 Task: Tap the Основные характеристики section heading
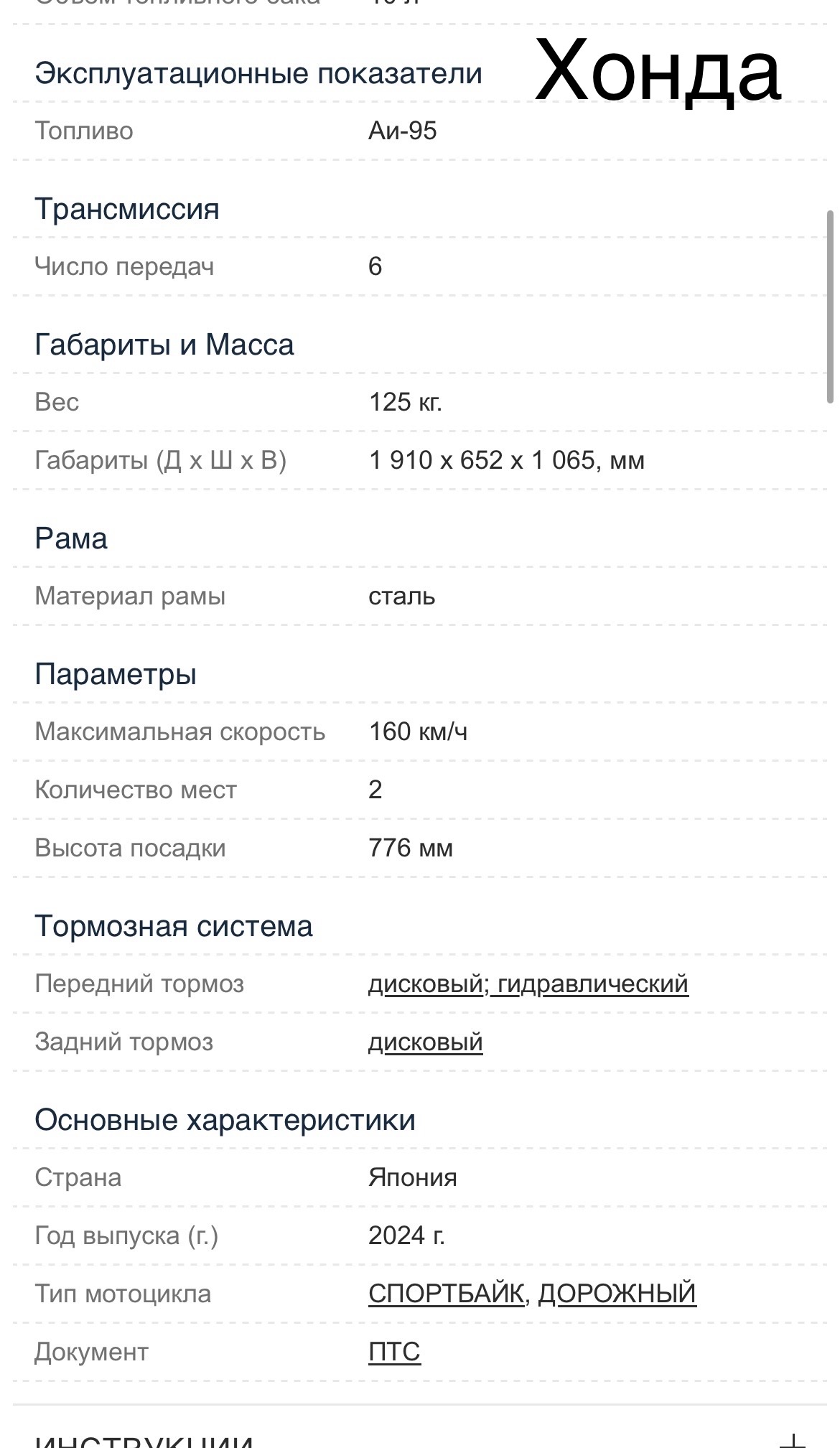point(225,1120)
